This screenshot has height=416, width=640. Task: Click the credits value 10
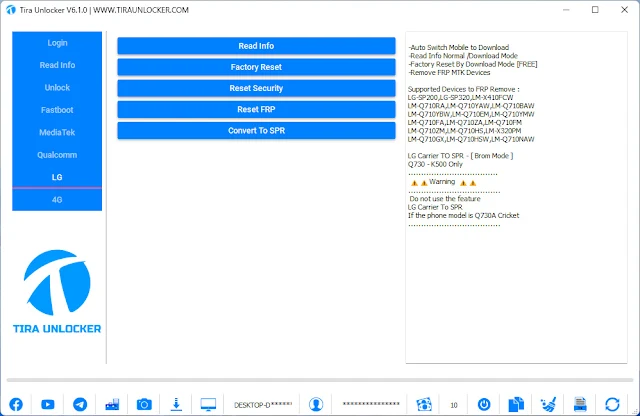(454, 405)
